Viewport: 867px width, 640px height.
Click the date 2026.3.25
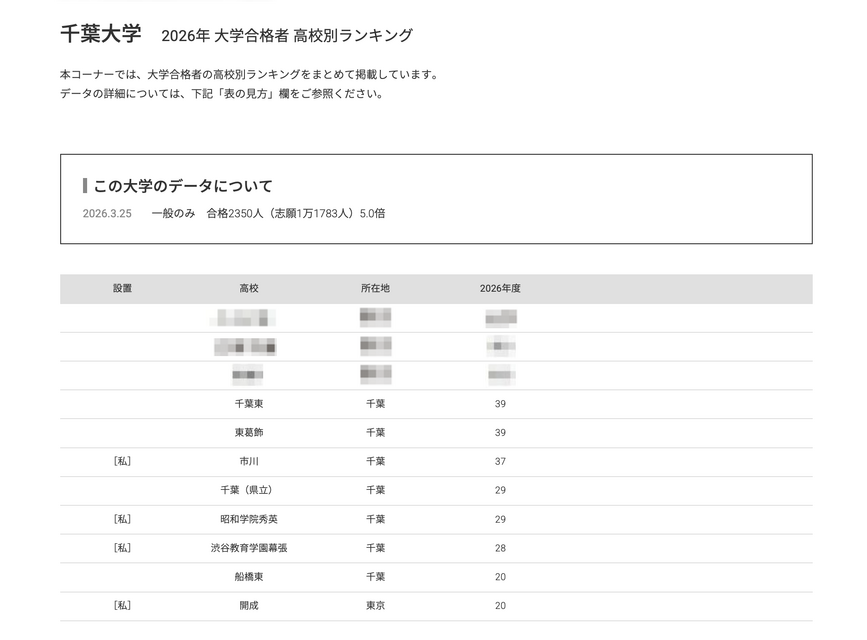click(x=107, y=214)
